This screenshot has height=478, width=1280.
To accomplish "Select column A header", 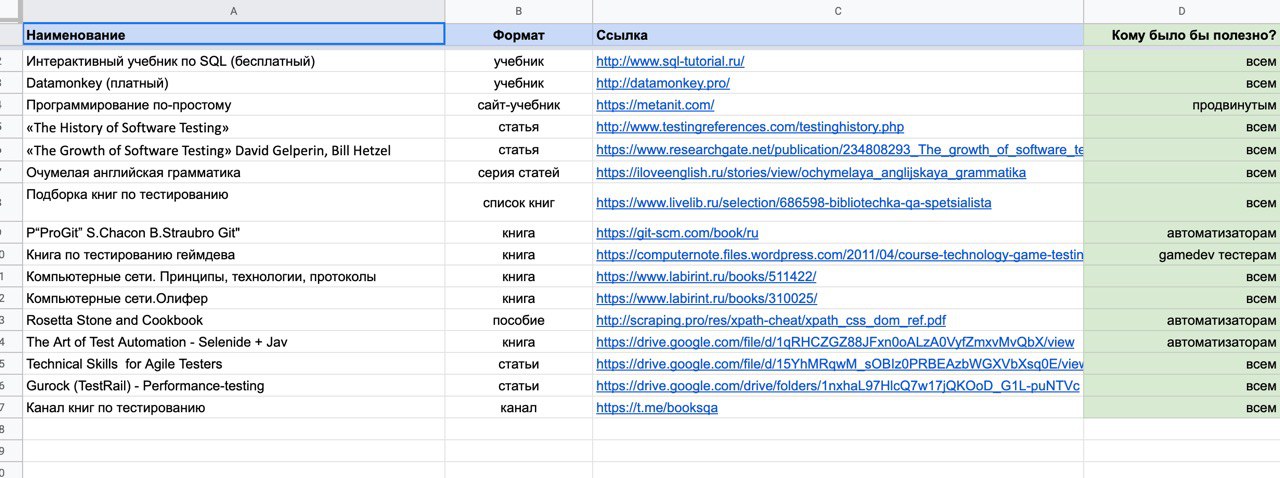I will click(234, 11).
